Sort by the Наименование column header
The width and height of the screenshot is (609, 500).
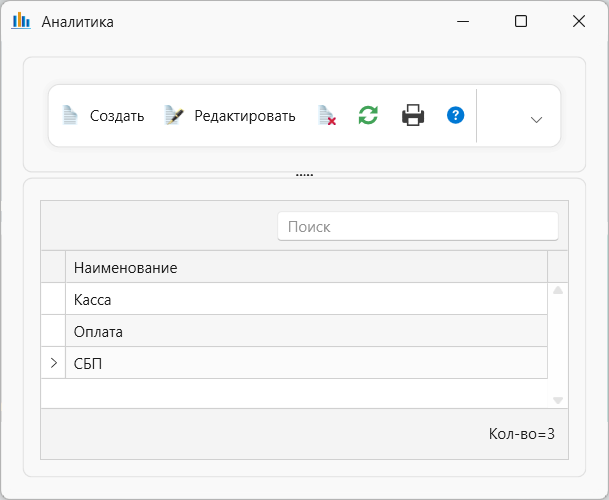coord(306,267)
